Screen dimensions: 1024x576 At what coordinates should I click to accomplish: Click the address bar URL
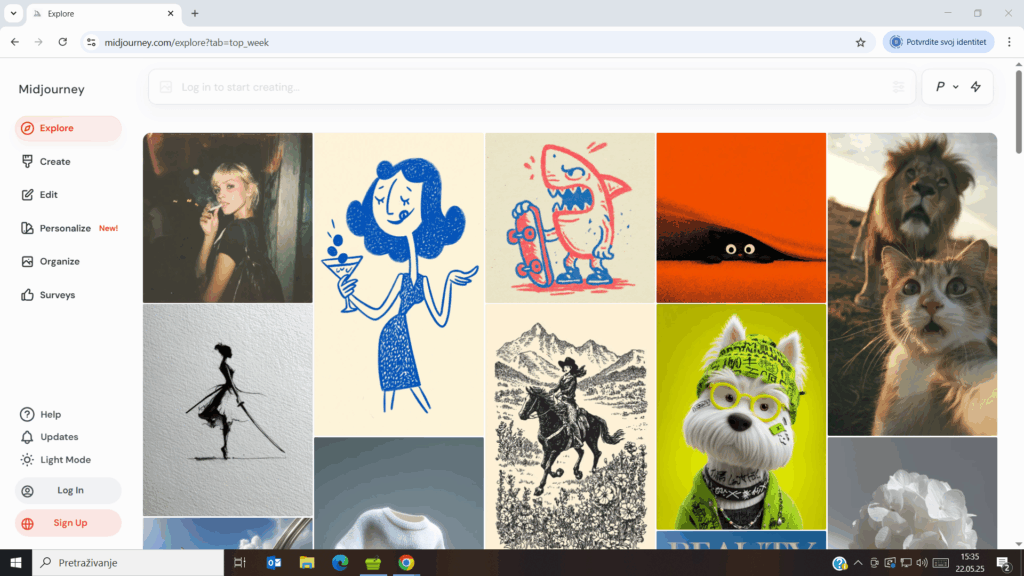(187, 42)
